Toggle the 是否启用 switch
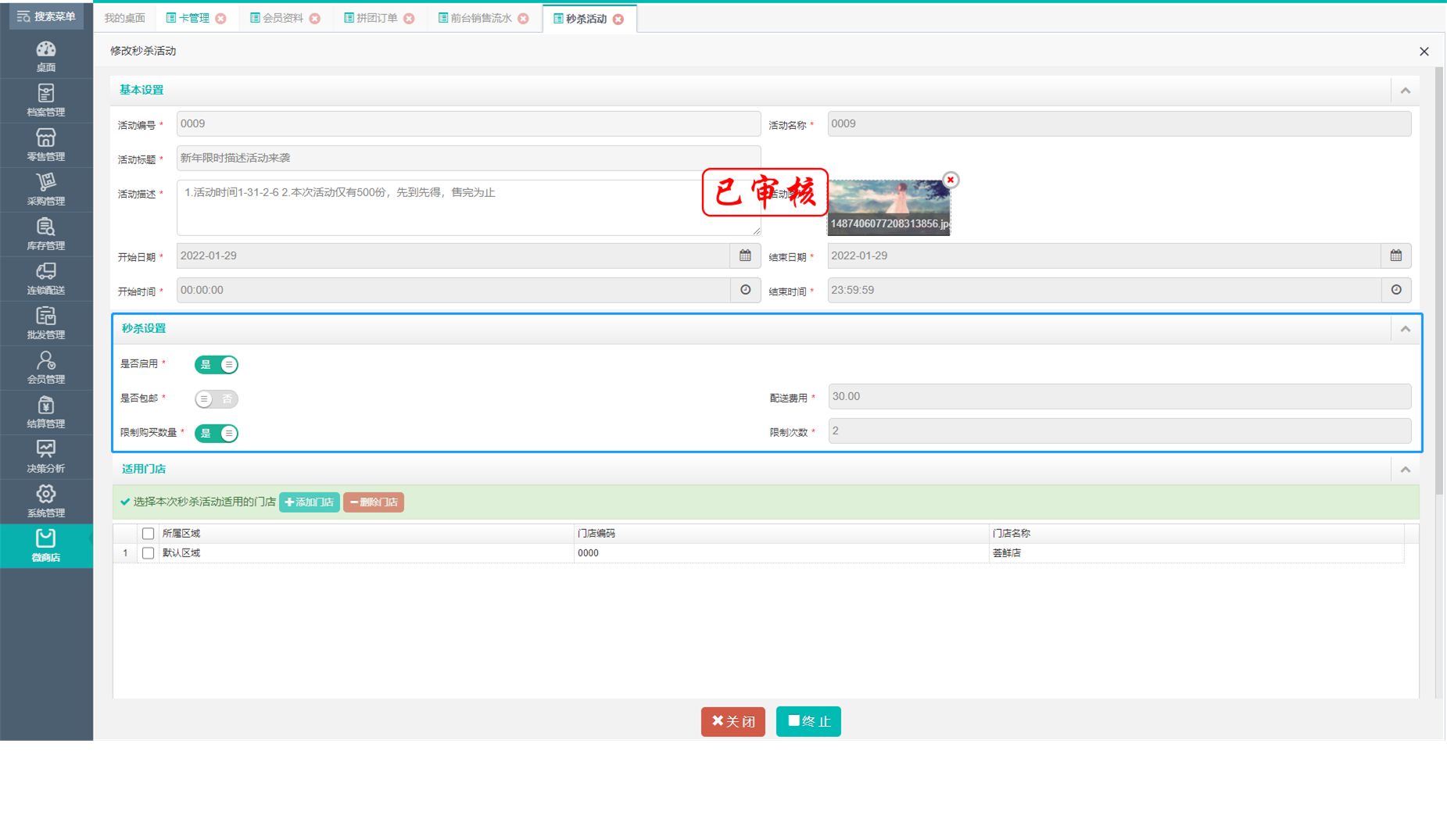1447x840 pixels. click(x=217, y=364)
